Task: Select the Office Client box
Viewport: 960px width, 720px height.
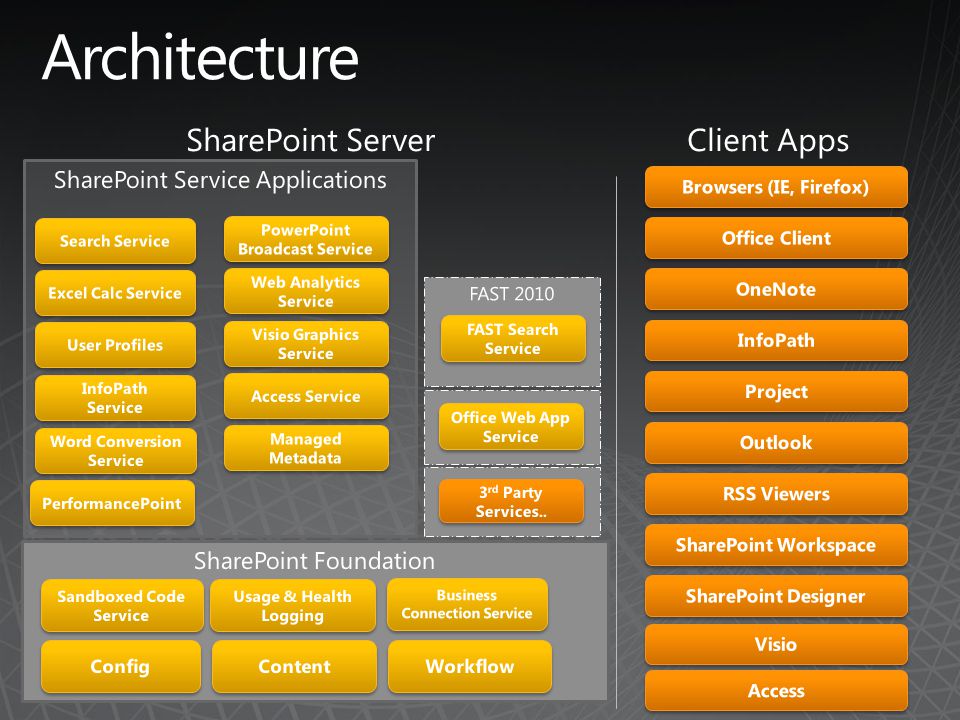Action: tap(776, 238)
